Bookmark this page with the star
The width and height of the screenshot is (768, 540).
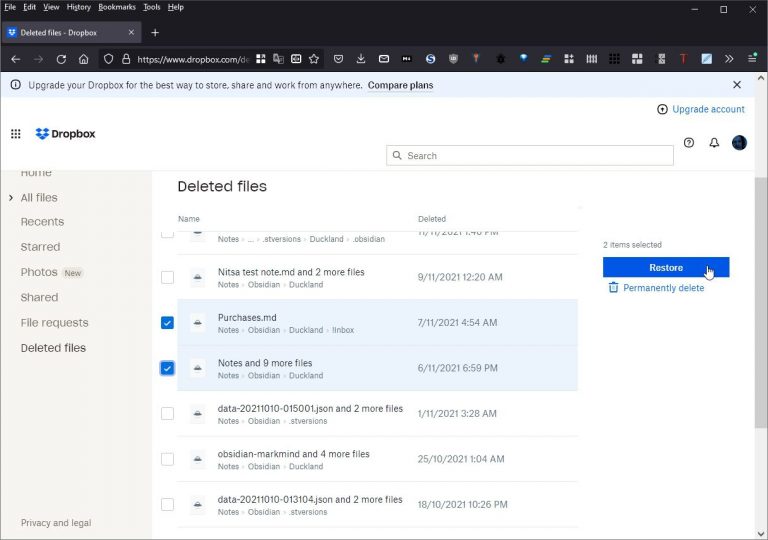click(x=314, y=59)
